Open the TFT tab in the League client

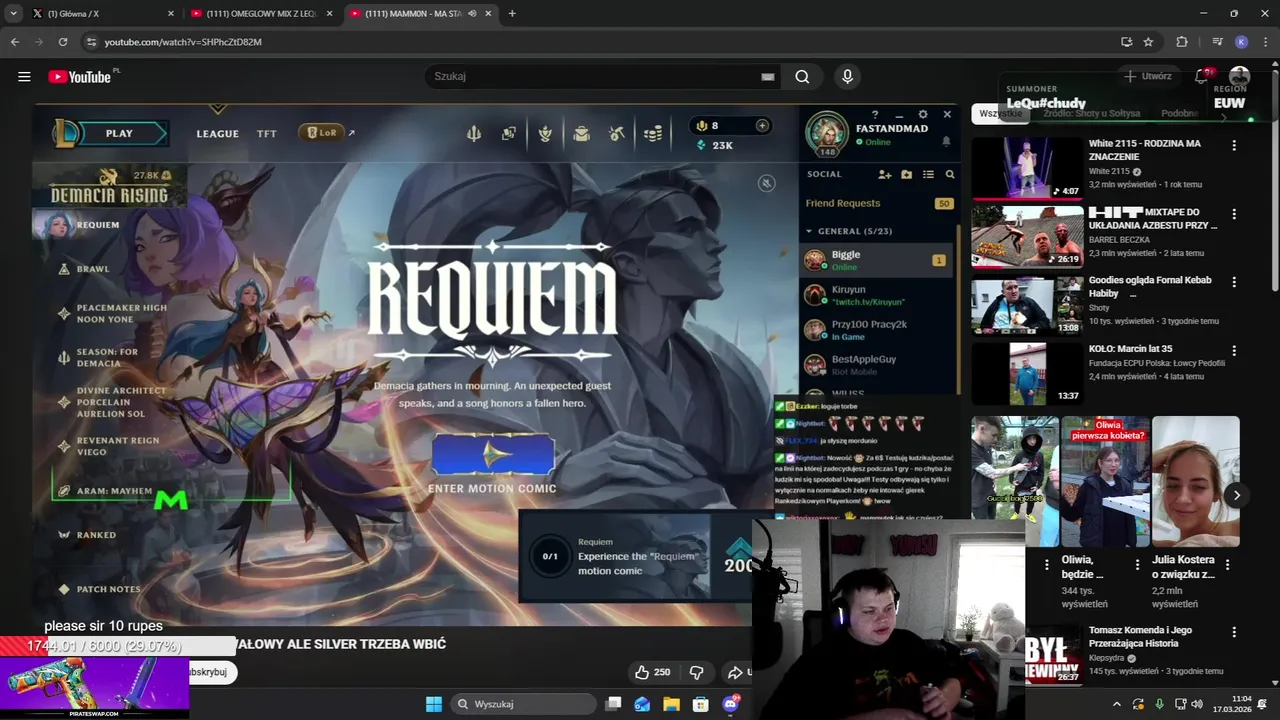(266, 133)
